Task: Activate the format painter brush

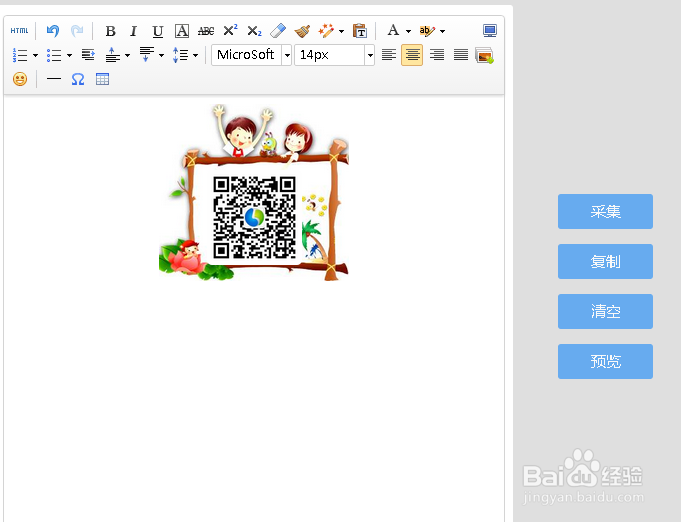Action: (302, 31)
